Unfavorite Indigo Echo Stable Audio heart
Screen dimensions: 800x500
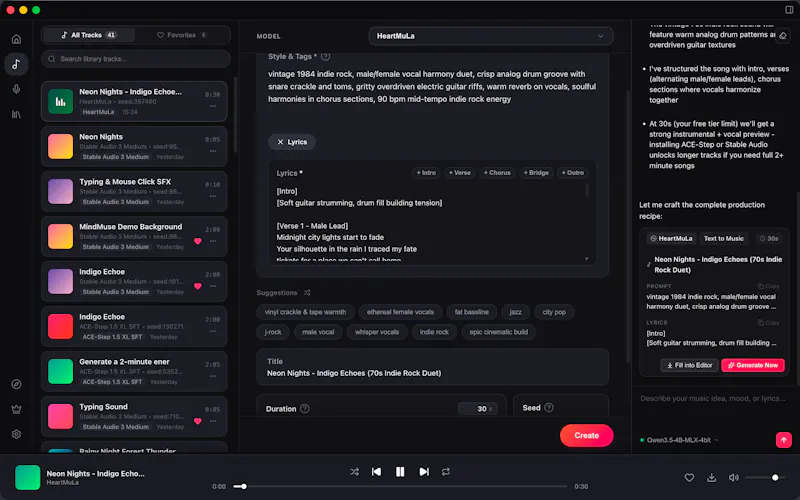198,286
